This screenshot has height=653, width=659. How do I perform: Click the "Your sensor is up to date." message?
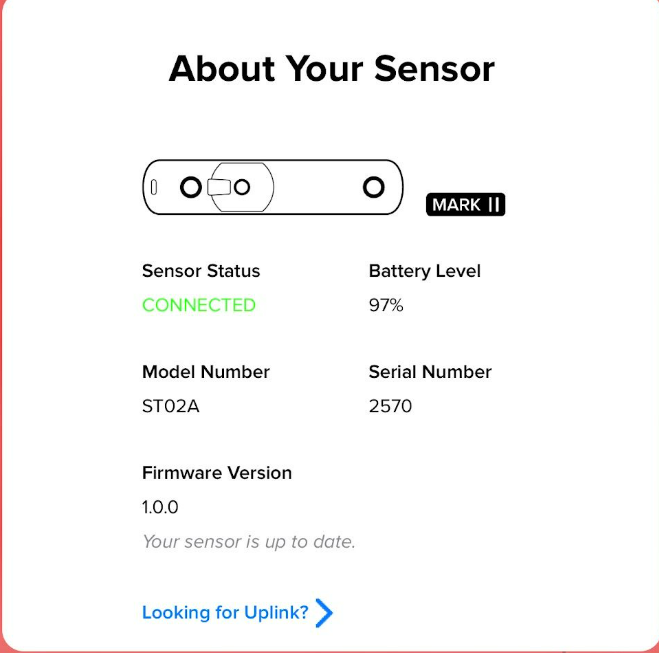coord(249,542)
